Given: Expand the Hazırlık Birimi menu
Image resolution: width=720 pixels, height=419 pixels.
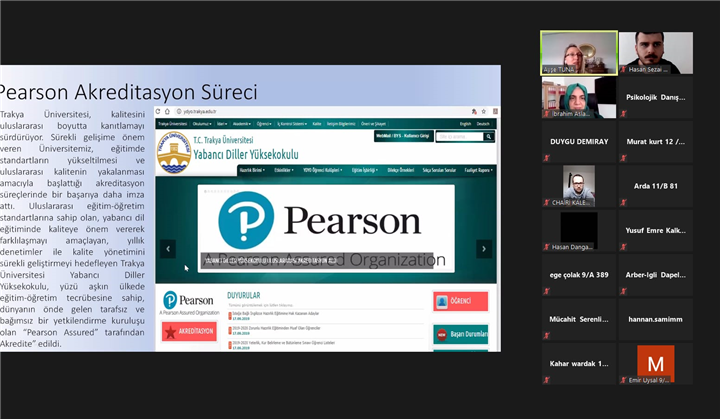Looking at the screenshot, I should 252,170.
